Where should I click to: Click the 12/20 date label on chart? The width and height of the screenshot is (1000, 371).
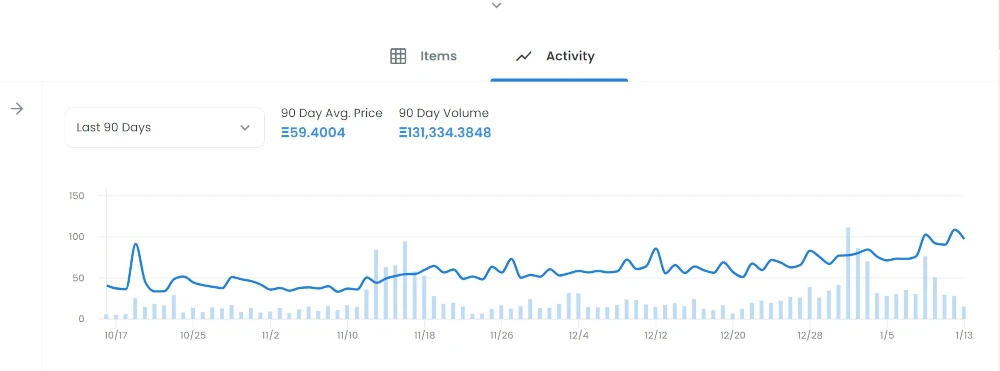tap(732, 335)
